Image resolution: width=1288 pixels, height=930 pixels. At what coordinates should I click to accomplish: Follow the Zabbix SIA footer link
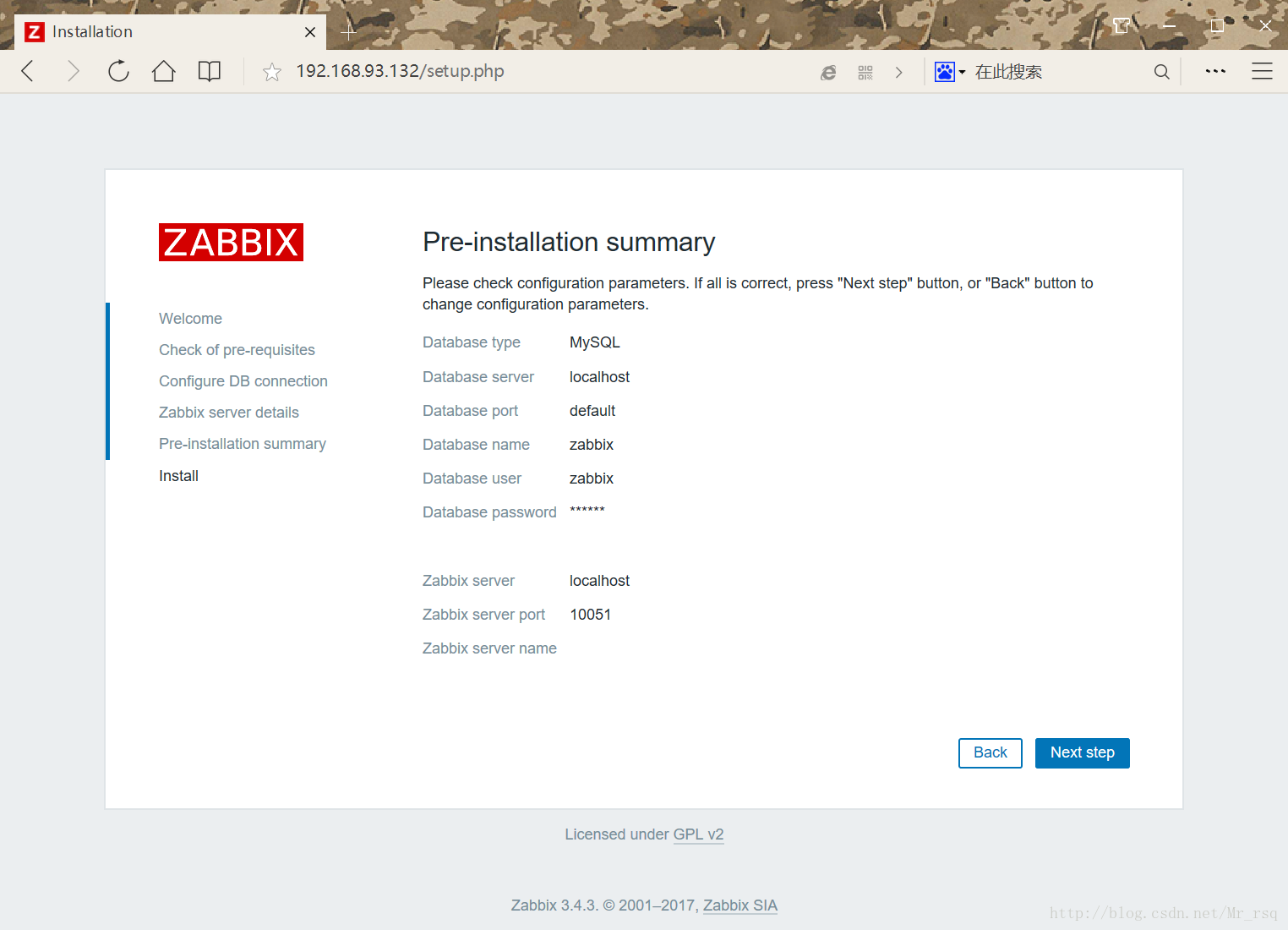point(740,905)
